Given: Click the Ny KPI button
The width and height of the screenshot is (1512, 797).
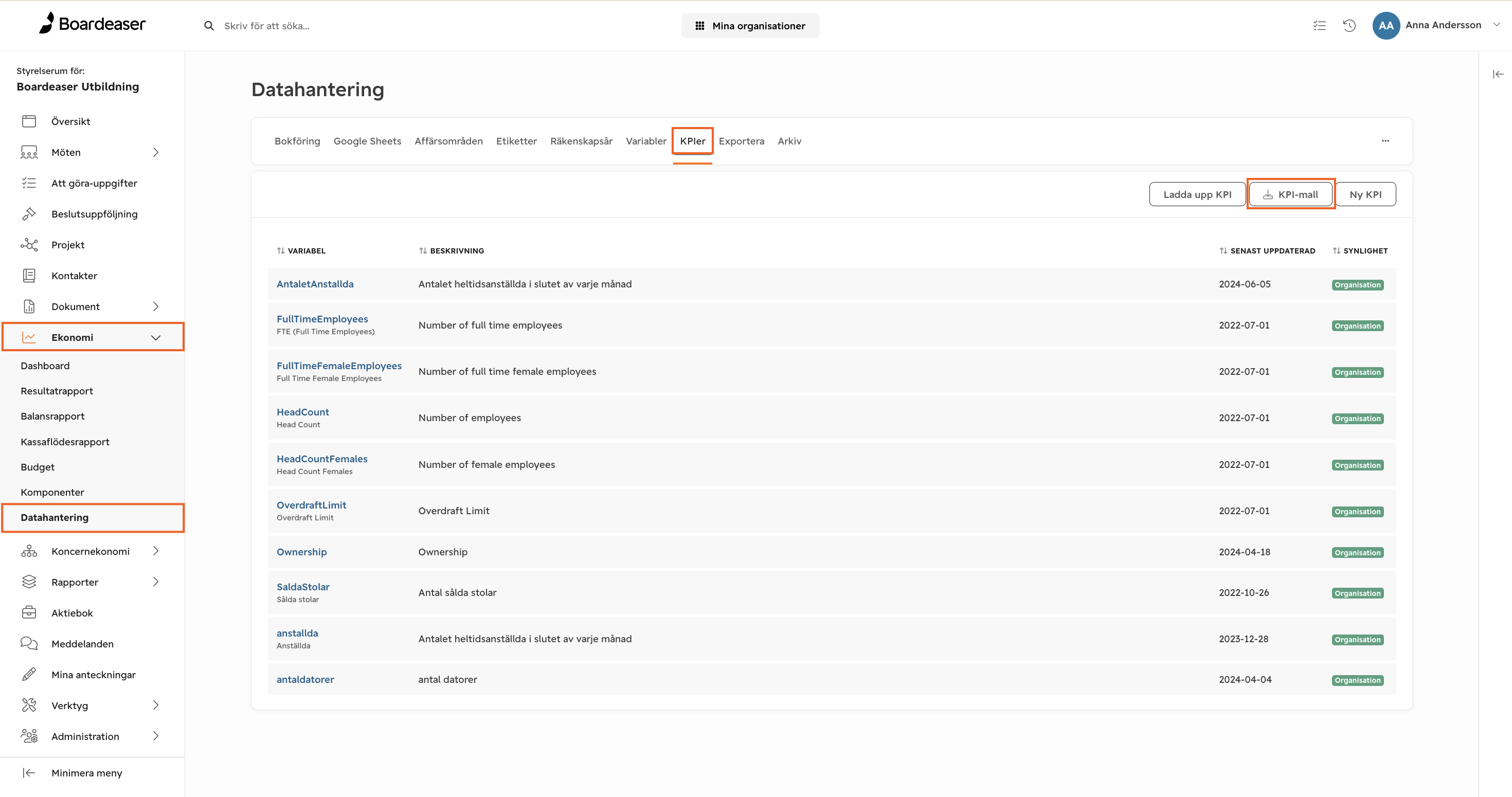Looking at the screenshot, I should coord(1365,195).
